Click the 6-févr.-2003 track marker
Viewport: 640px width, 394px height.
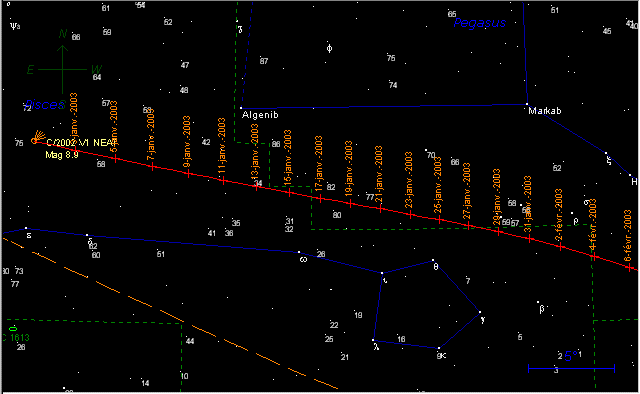pos(630,268)
